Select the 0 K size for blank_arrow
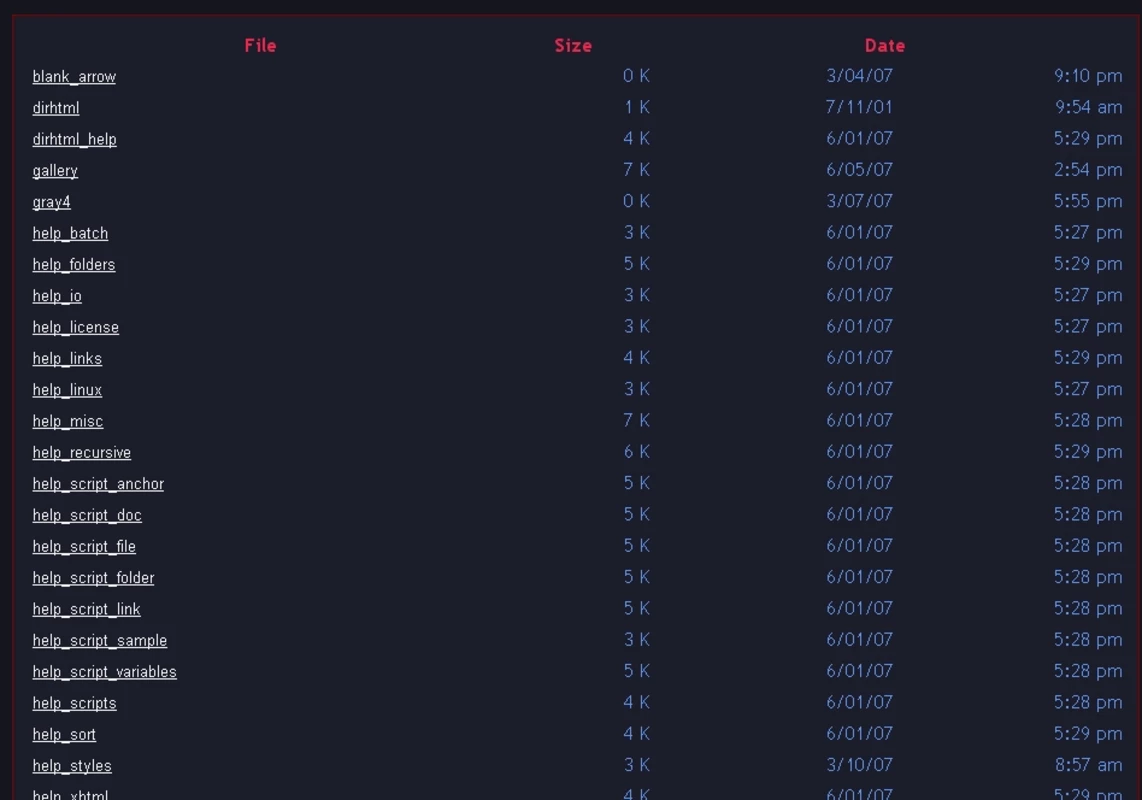Viewport: 1142px width, 800px height. [x=637, y=76]
